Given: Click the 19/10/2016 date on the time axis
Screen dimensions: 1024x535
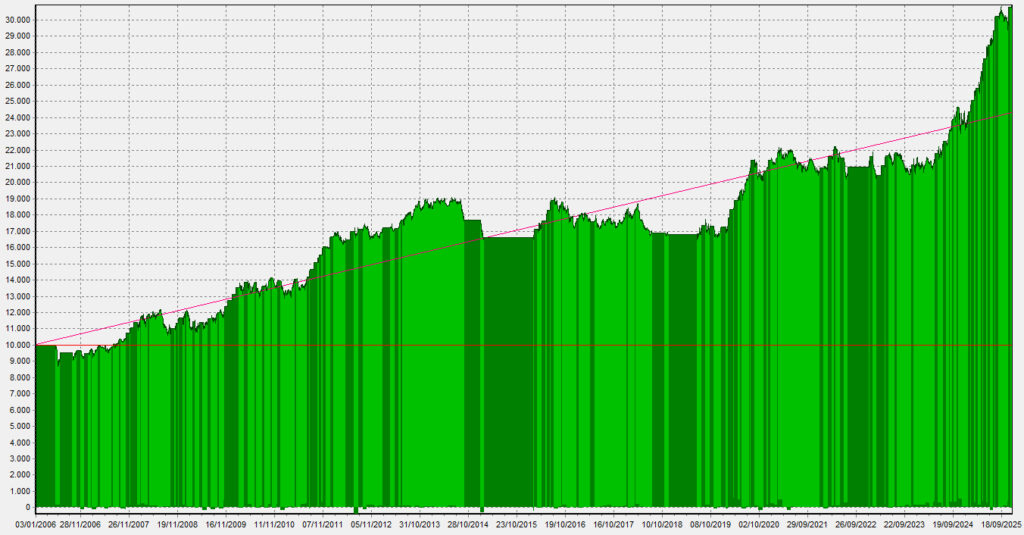Looking at the screenshot, I should [x=564, y=523].
